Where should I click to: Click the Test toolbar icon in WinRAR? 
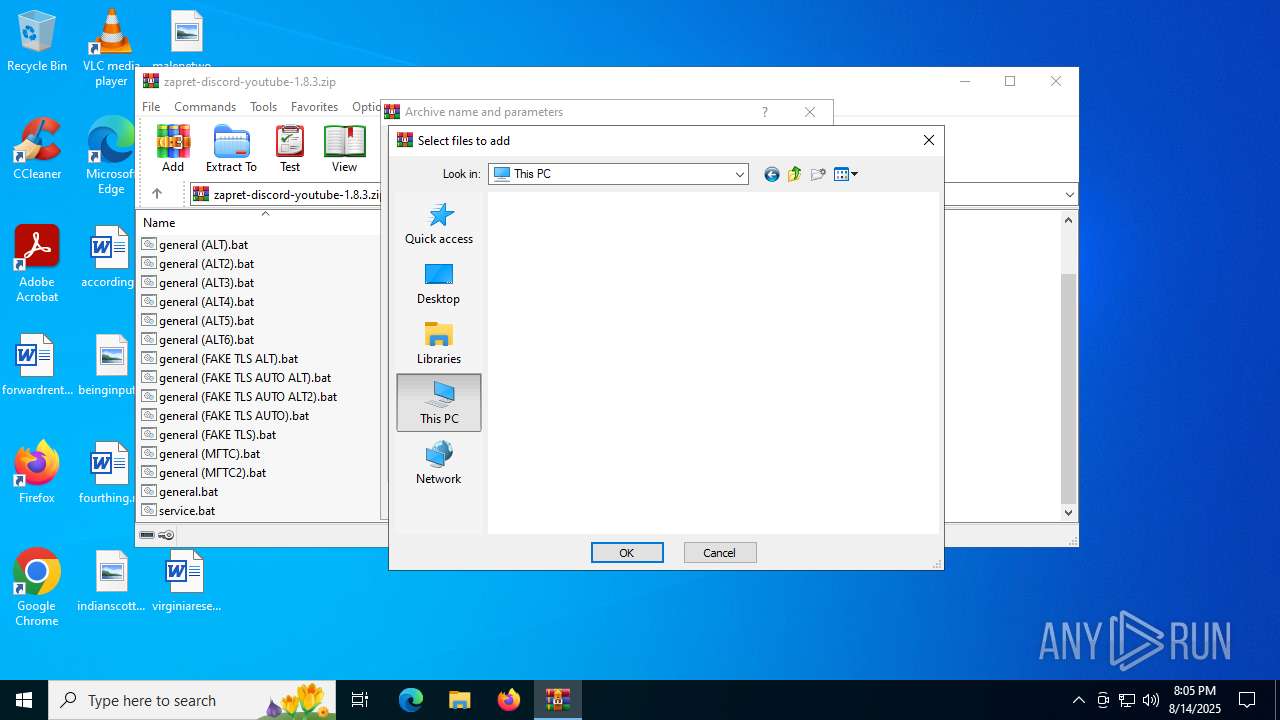coord(290,149)
